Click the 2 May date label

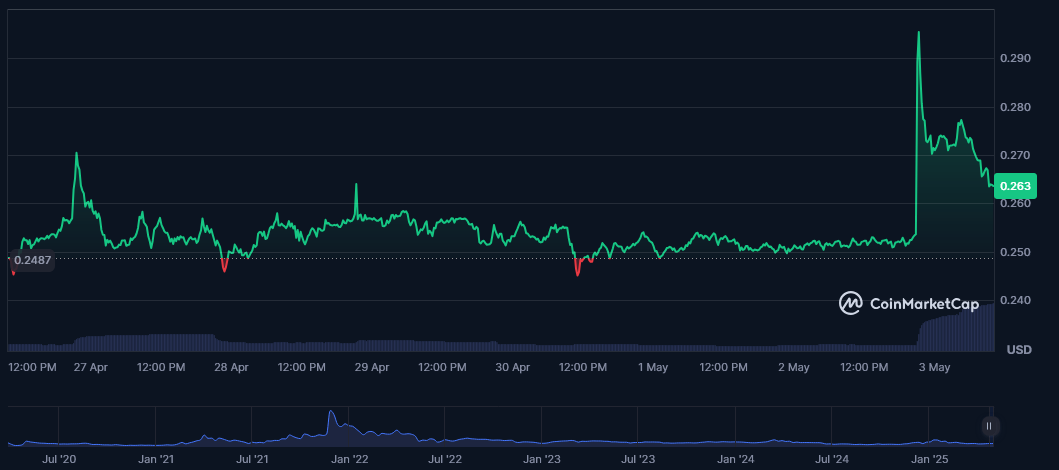point(794,367)
